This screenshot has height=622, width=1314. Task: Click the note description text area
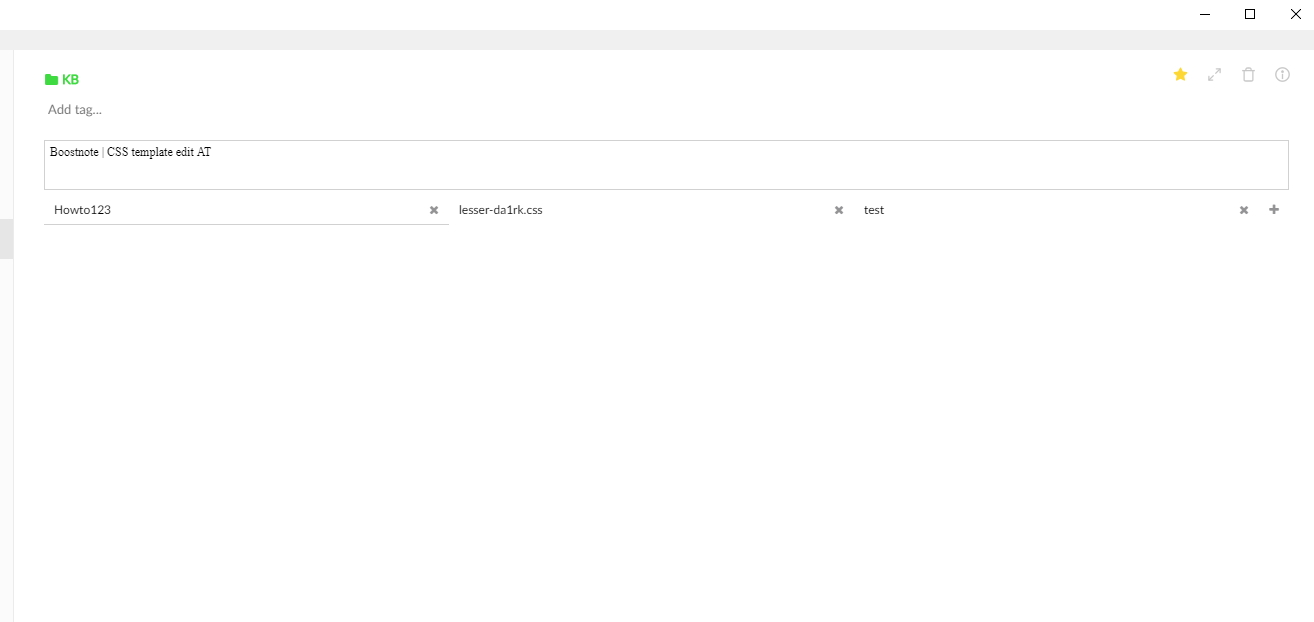pos(666,165)
